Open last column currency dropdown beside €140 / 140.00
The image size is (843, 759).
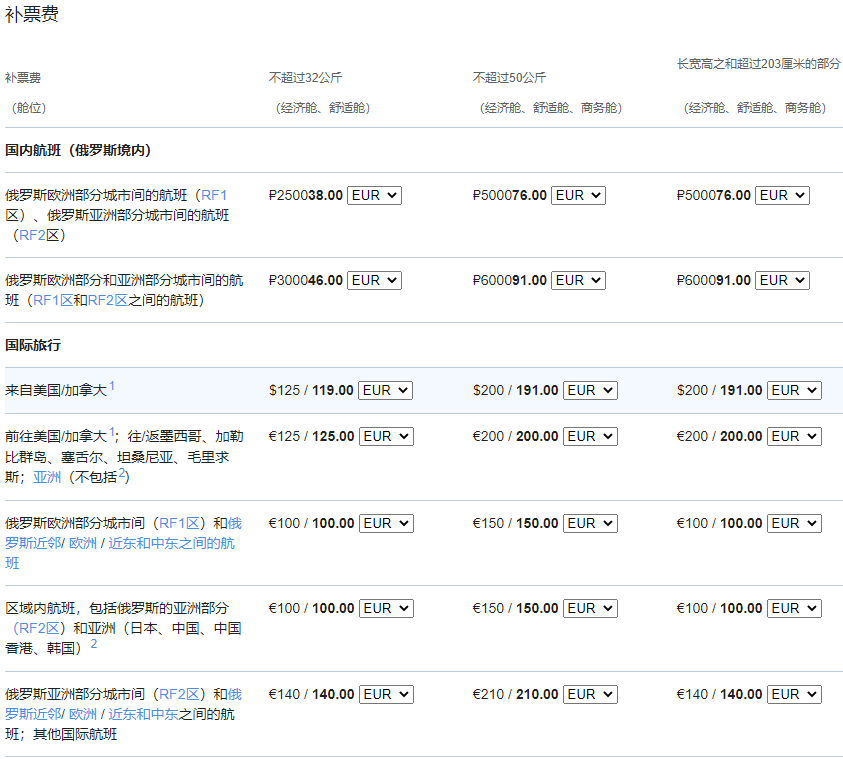pyautogui.click(x=793, y=694)
